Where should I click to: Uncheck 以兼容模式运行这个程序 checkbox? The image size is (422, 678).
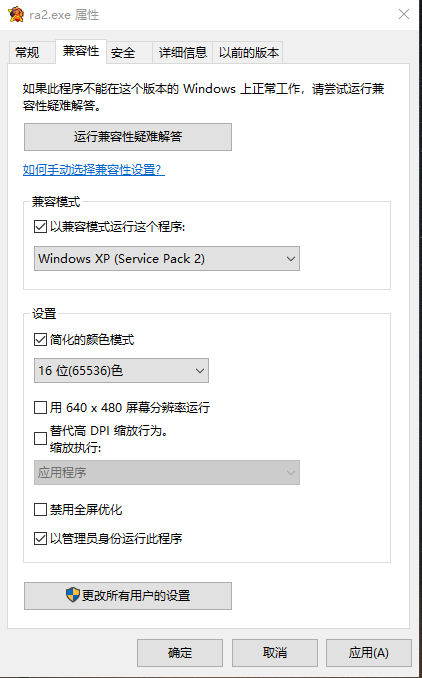click(40, 226)
